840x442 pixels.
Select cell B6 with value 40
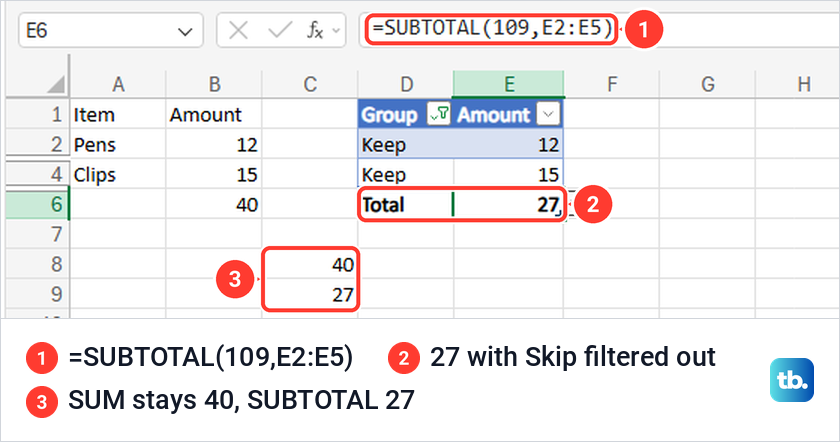point(214,204)
